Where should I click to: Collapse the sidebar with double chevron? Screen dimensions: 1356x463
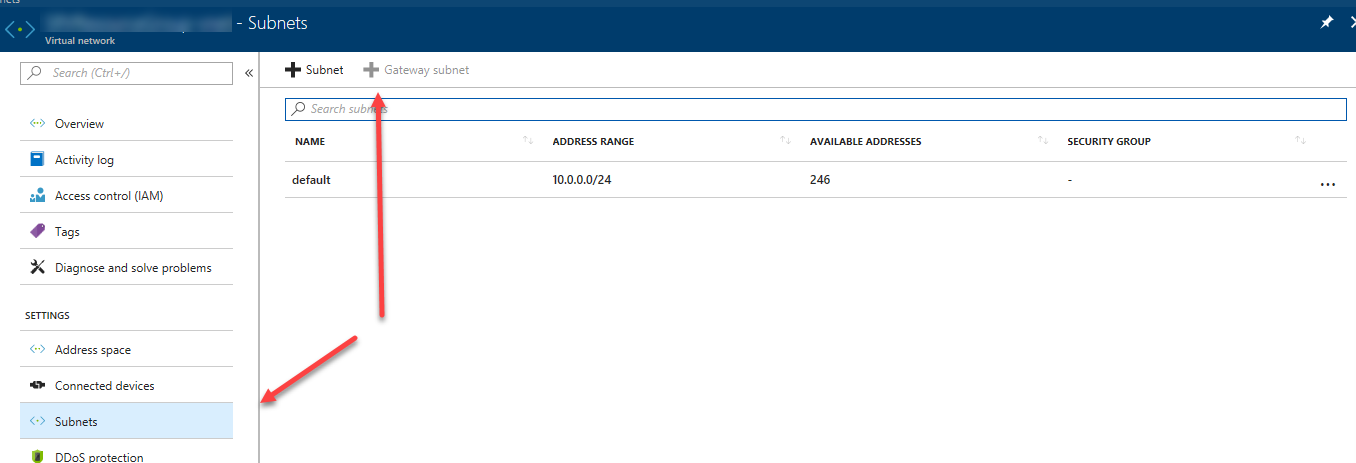[249, 73]
